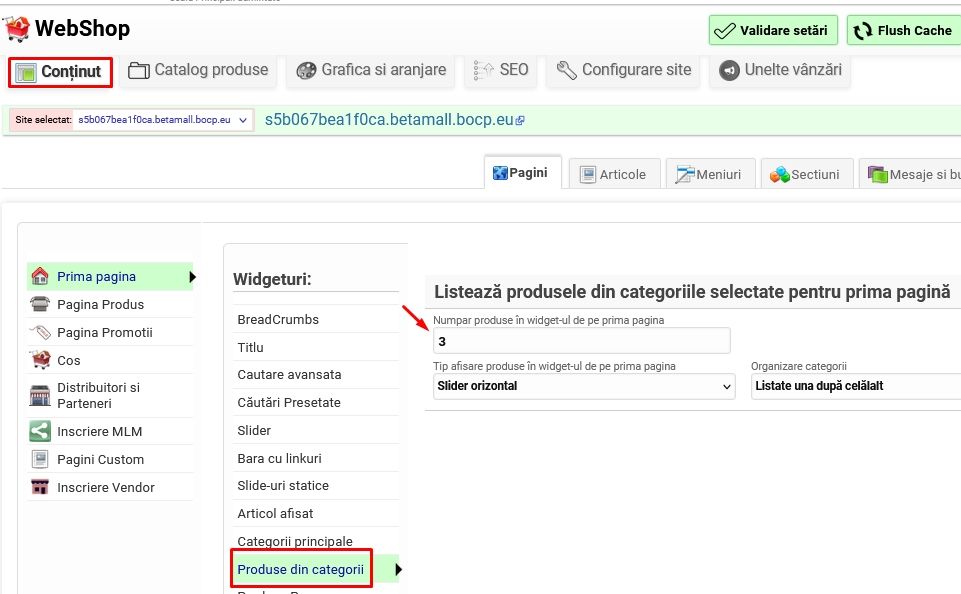This screenshot has height=594, width=961.
Task: Click the Cos shopping cart icon
Action: tap(40, 360)
